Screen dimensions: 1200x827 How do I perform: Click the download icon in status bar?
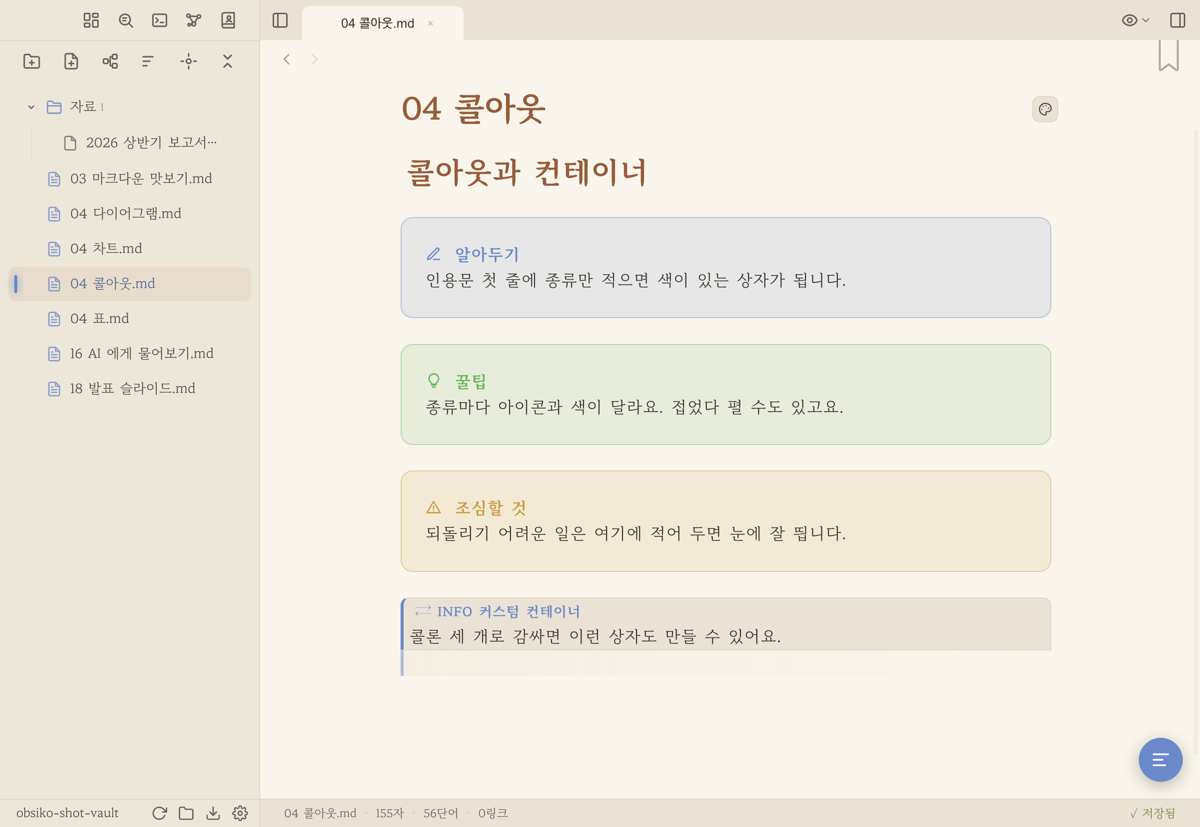pyautogui.click(x=213, y=813)
